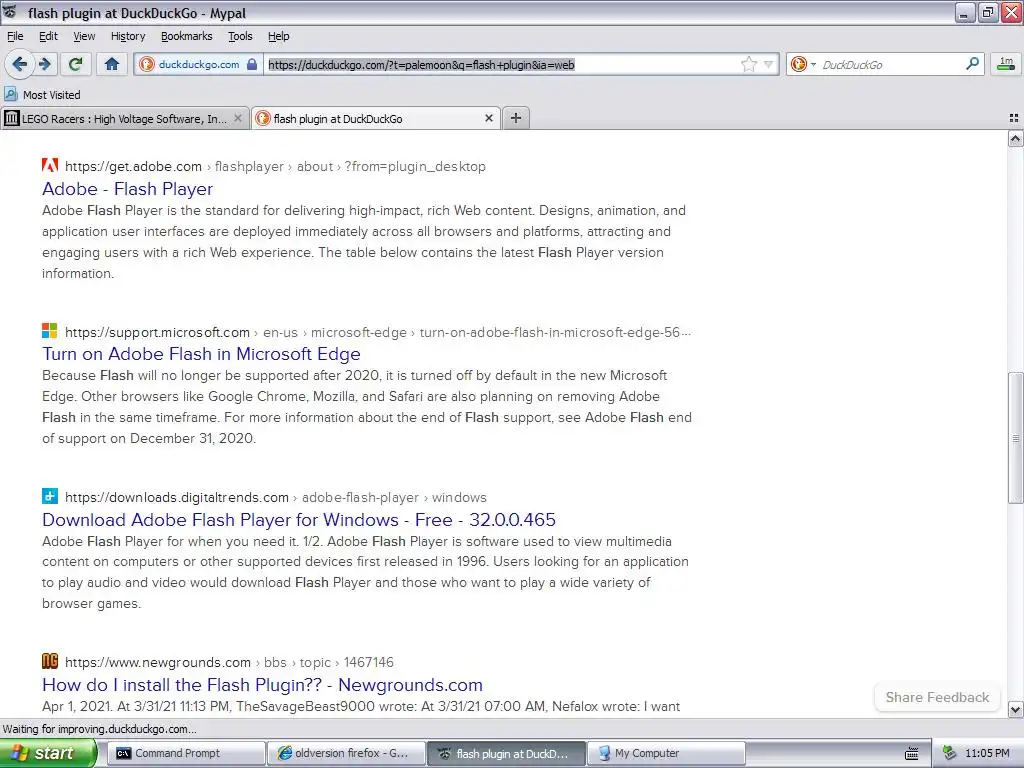Click the toolbar icon right of the search box
Screen dimensions: 1024x768
[x=1006, y=64]
